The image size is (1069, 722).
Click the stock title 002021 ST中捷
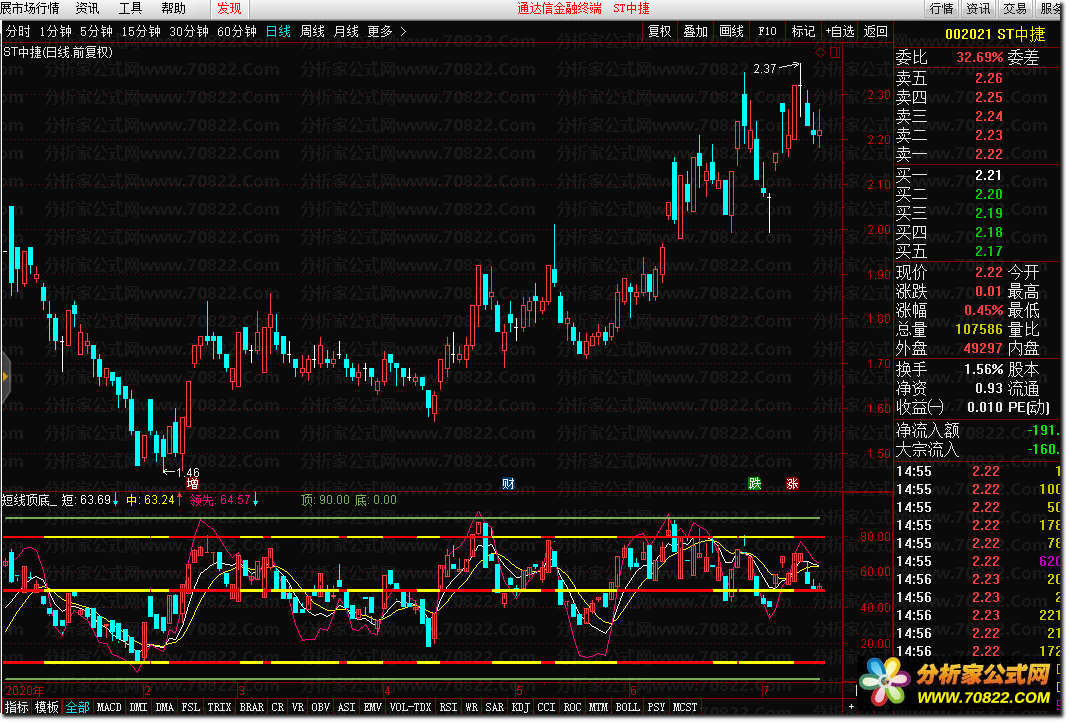coord(995,34)
